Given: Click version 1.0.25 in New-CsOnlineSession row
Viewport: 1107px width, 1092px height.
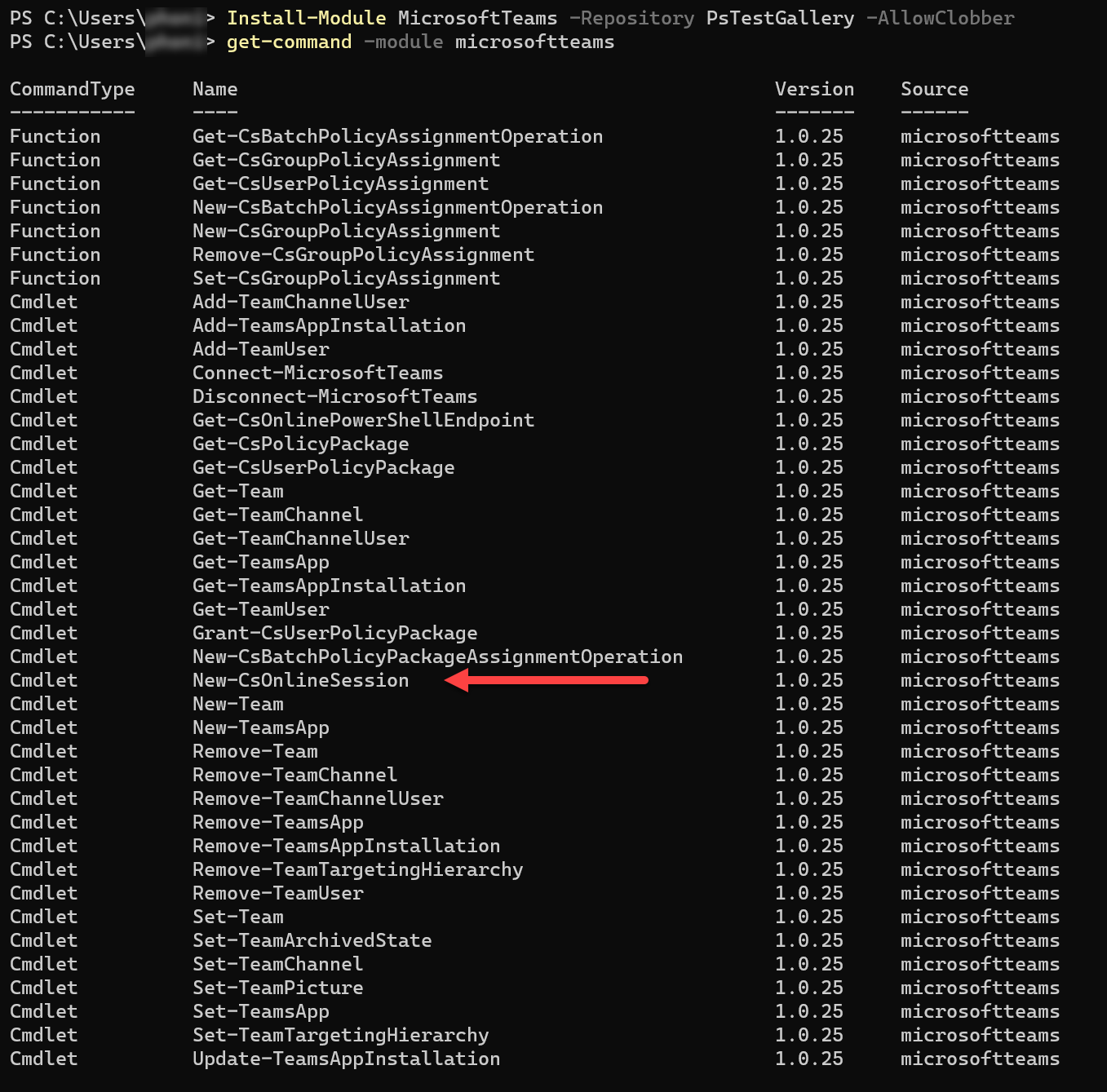Looking at the screenshot, I should [x=809, y=680].
